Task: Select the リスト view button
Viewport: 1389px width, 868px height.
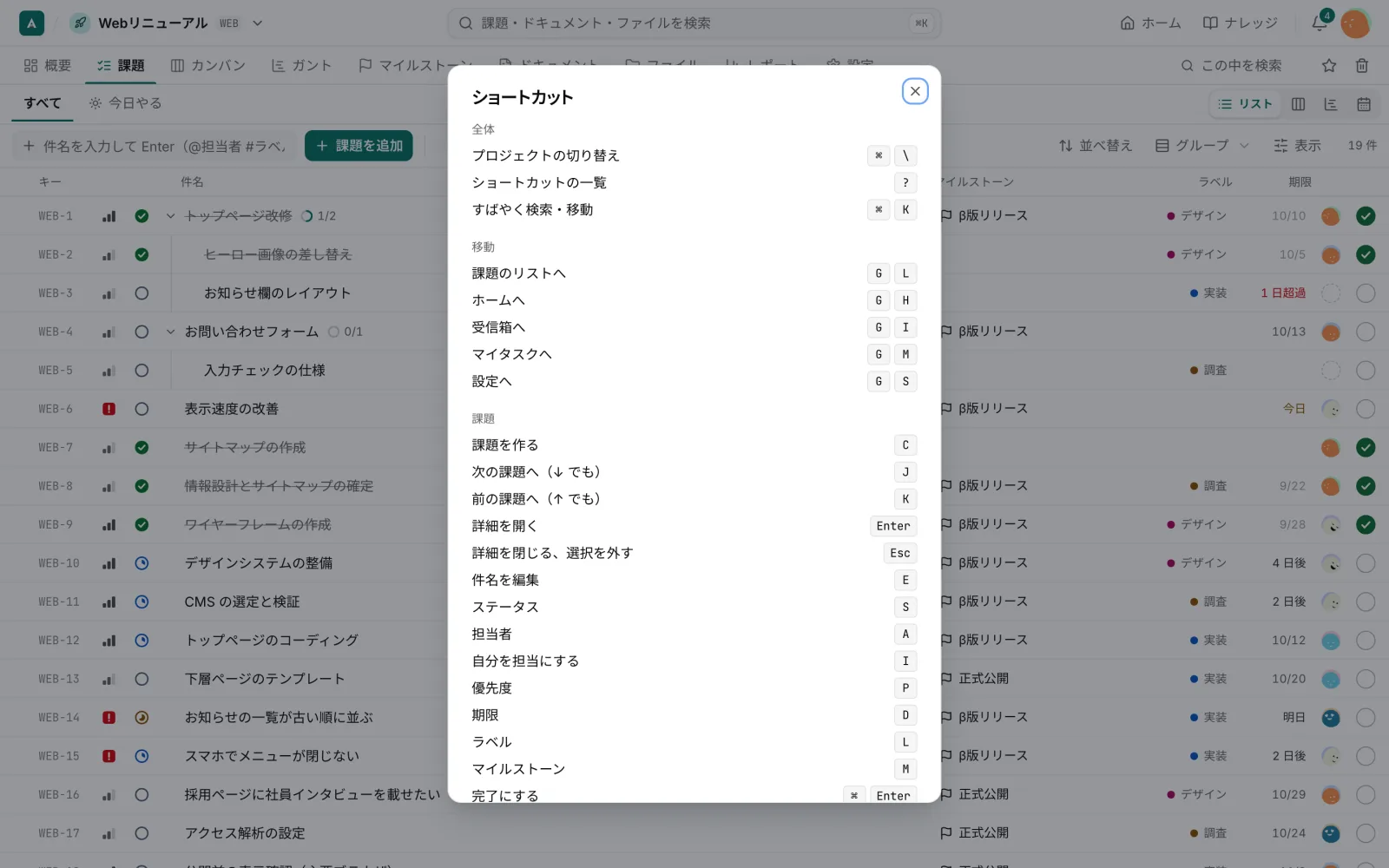Action: tap(1245, 104)
